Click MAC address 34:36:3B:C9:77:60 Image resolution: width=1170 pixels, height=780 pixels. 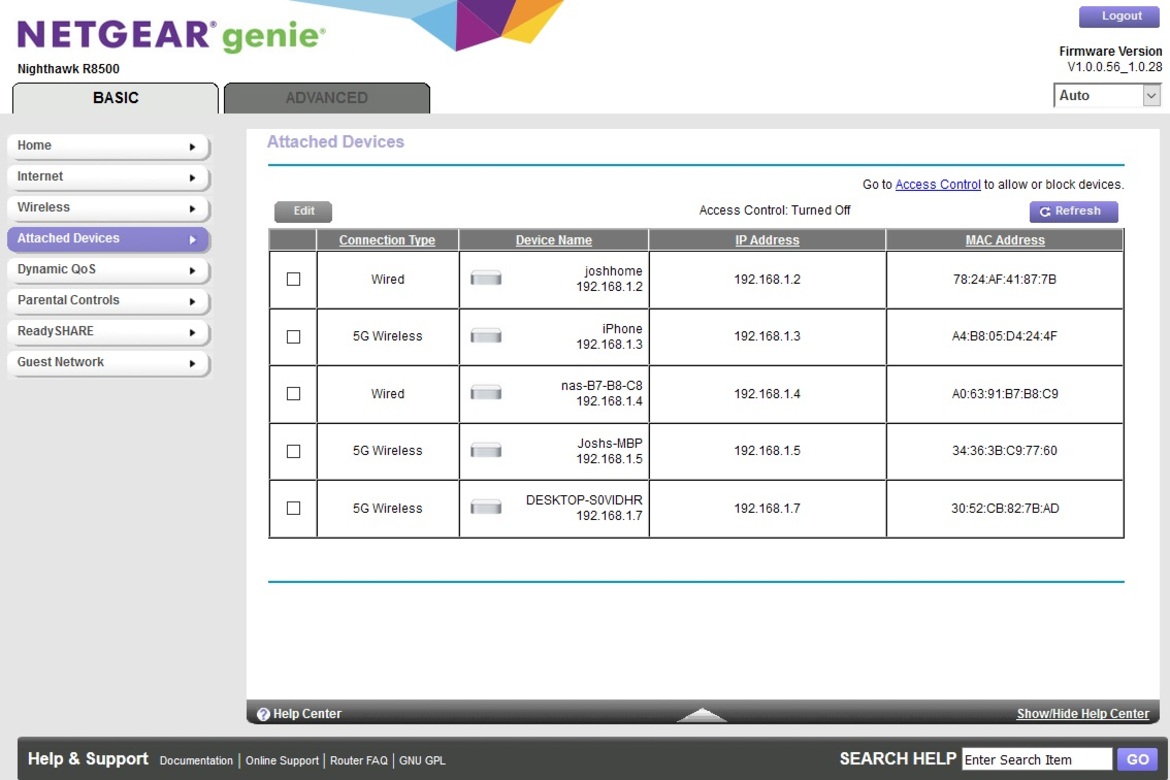tap(1004, 451)
